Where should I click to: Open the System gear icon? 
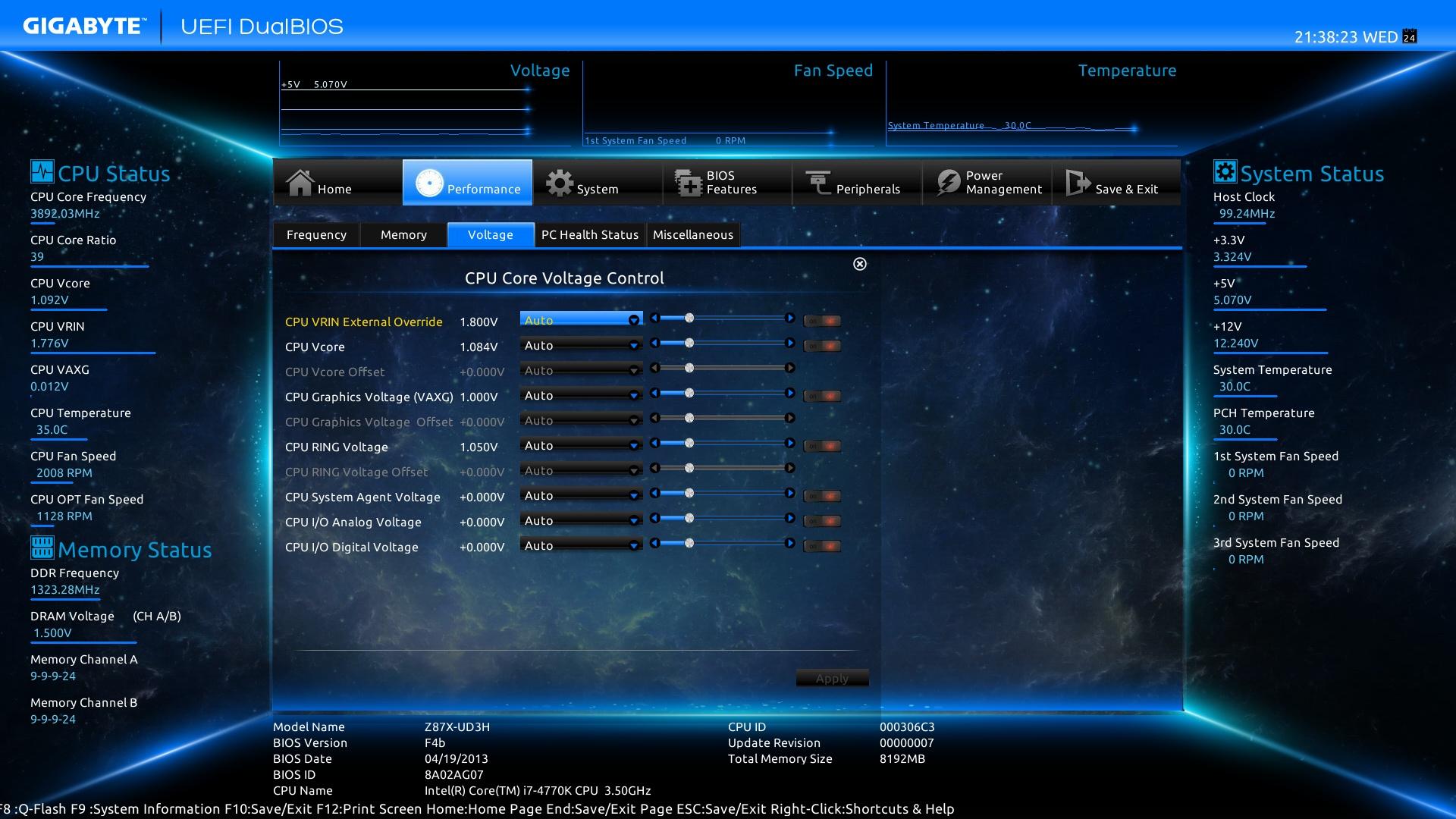[x=560, y=183]
